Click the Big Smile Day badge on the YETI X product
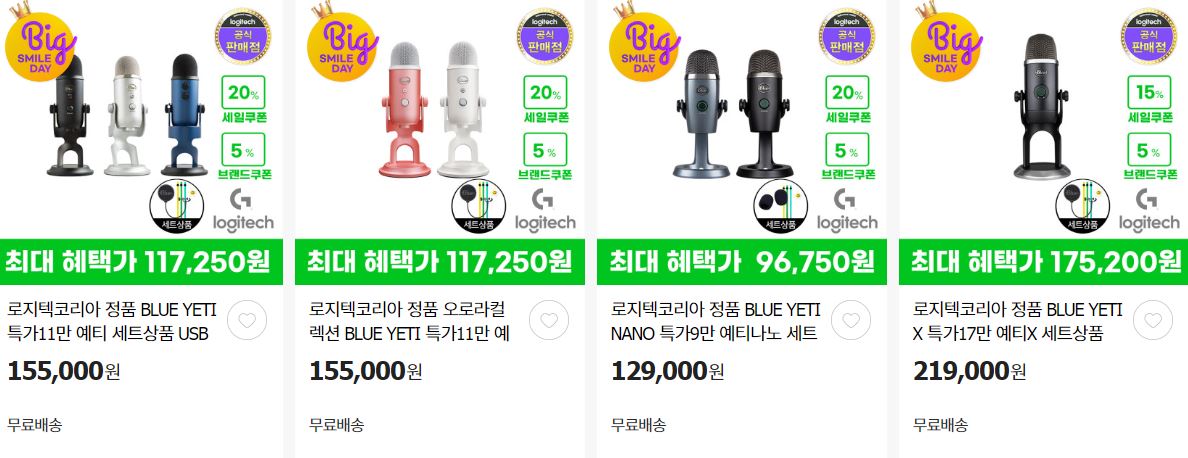This screenshot has height=458, width=1188. point(946,44)
